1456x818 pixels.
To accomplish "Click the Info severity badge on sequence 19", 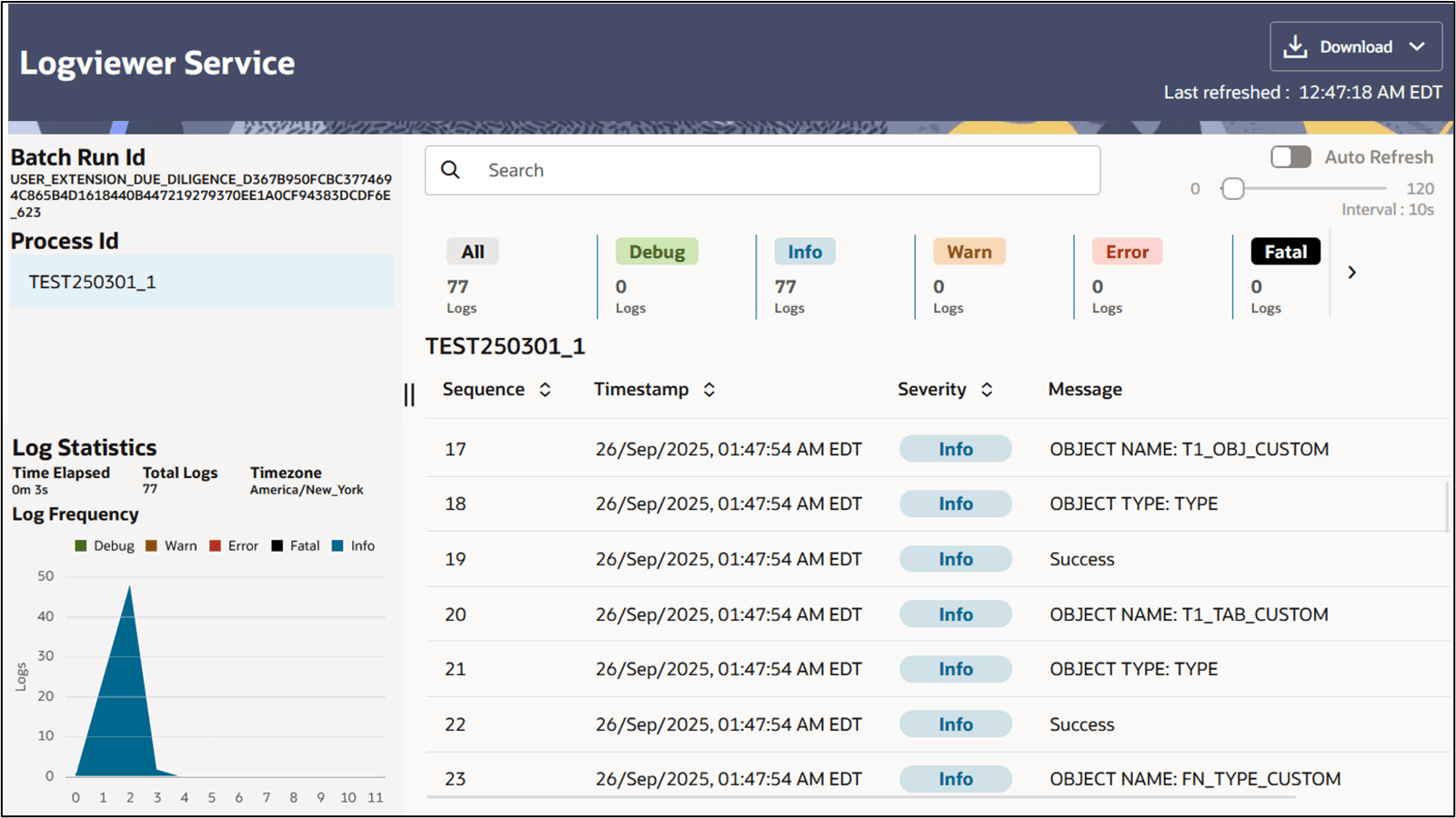I will [955, 558].
